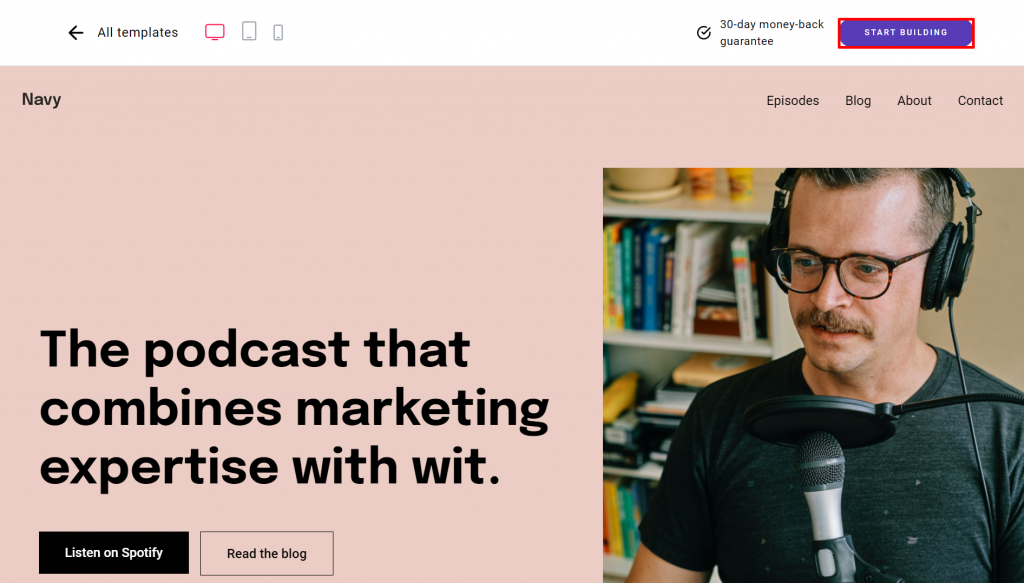Image resolution: width=1024 pixels, height=583 pixels.
Task: Open the Contact navigation link
Action: [x=980, y=101]
